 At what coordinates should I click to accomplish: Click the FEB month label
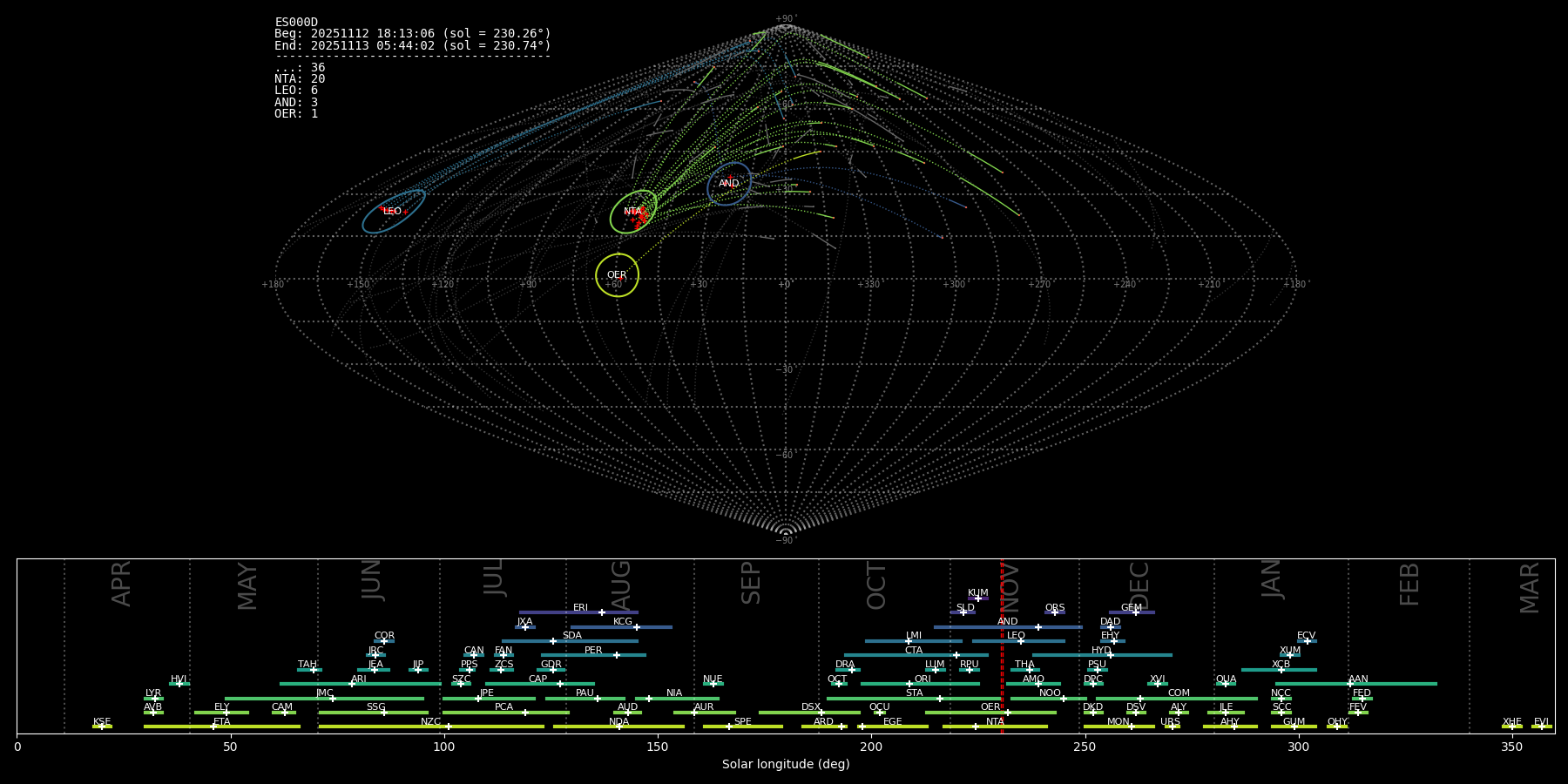pyautogui.click(x=1409, y=584)
